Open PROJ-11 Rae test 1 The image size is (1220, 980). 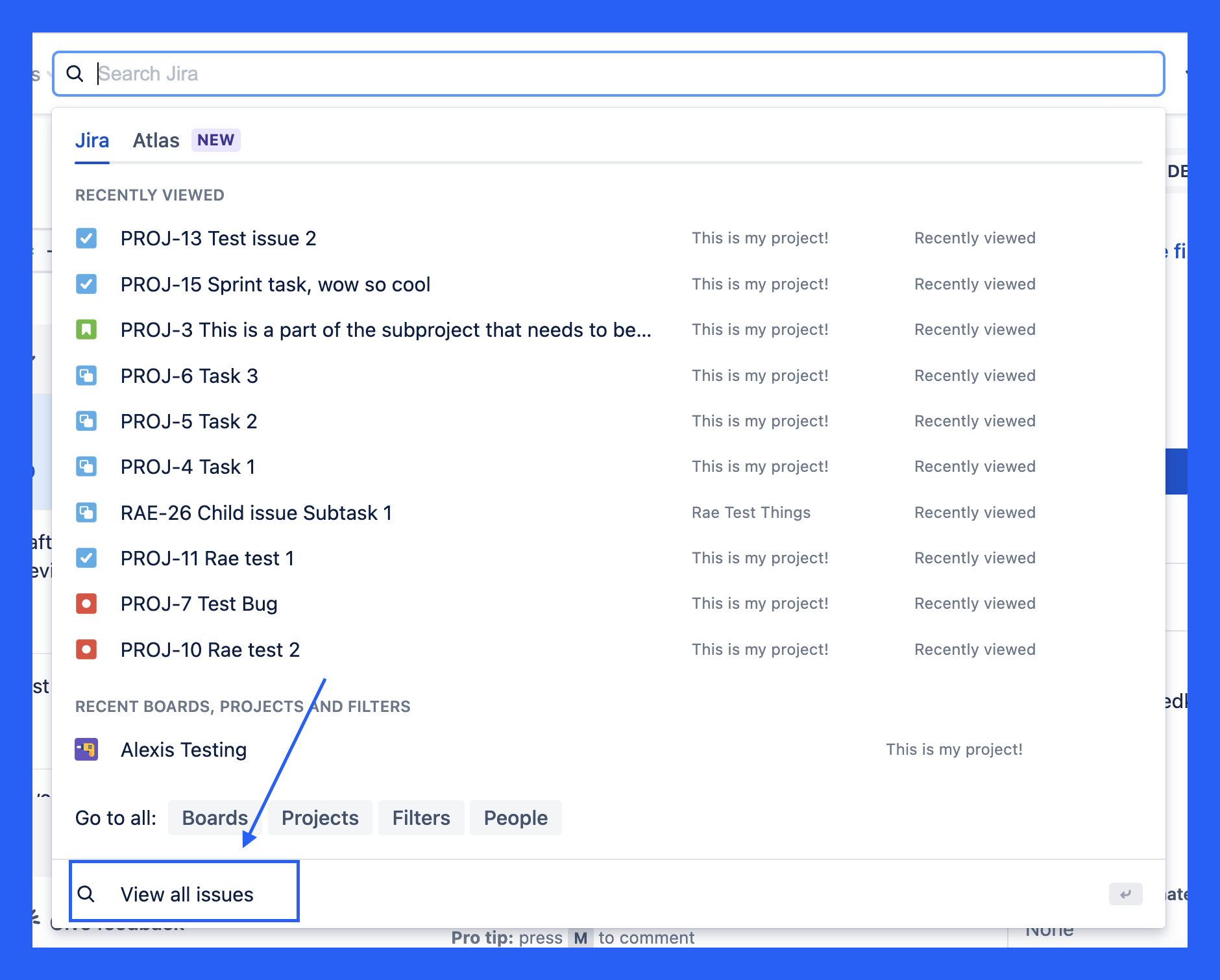click(x=208, y=558)
